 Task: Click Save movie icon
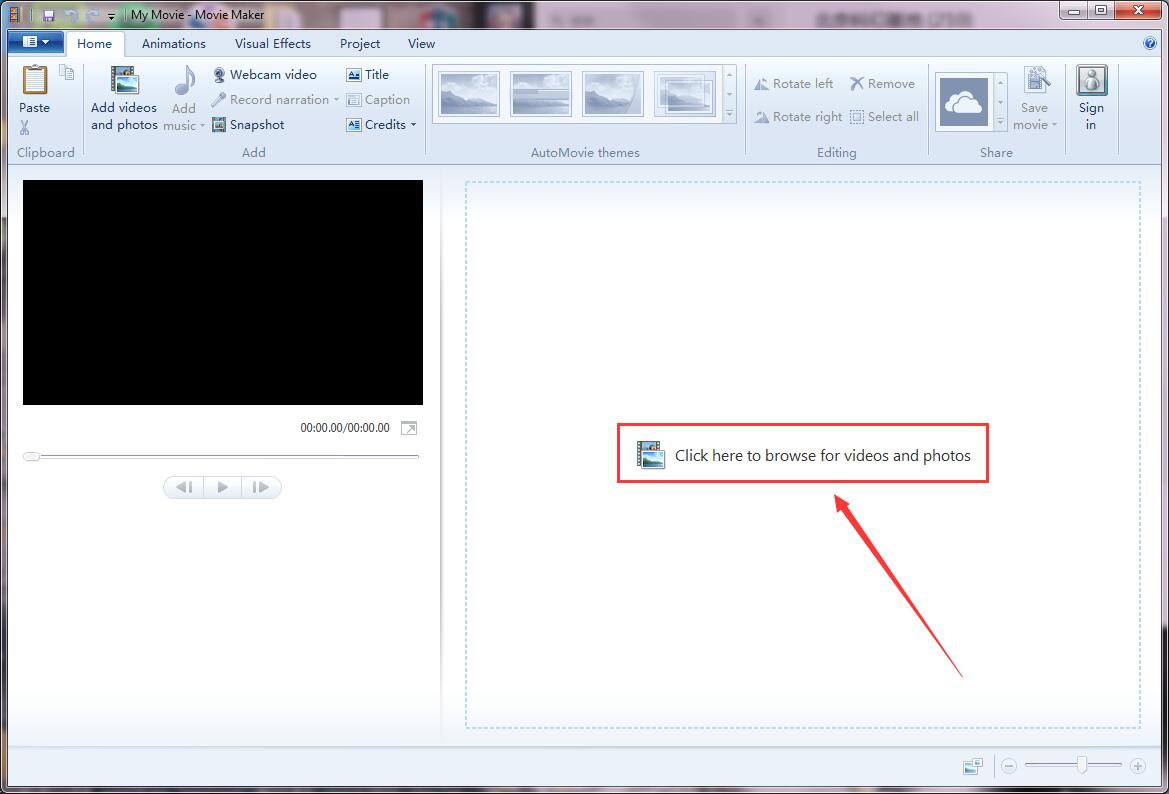pyautogui.click(x=1036, y=80)
